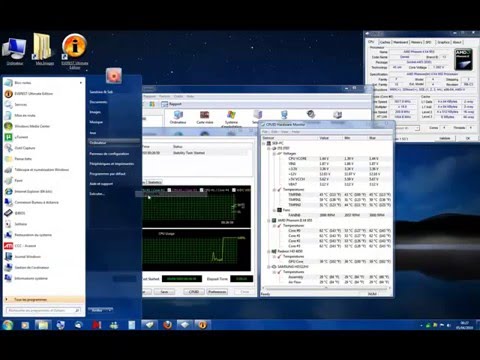Switch to EVEREST on the taskbar
This screenshot has height=360, width=480.
coord(202,324)
